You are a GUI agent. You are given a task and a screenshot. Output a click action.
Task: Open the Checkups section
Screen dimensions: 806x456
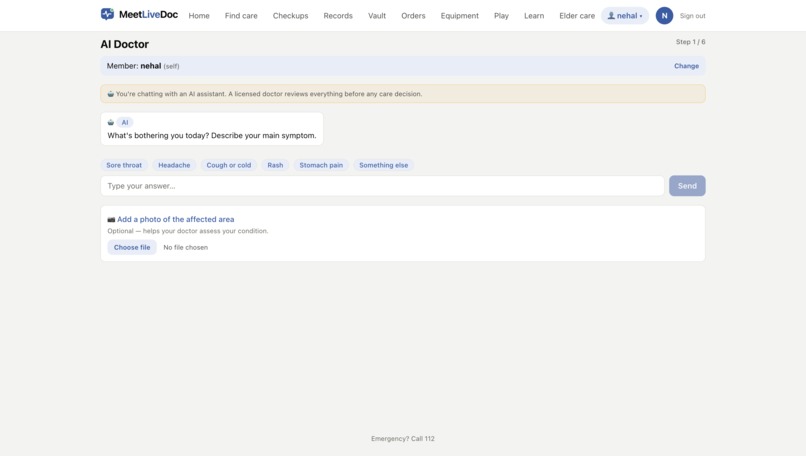pyautogui.click(x=290, y=16)
